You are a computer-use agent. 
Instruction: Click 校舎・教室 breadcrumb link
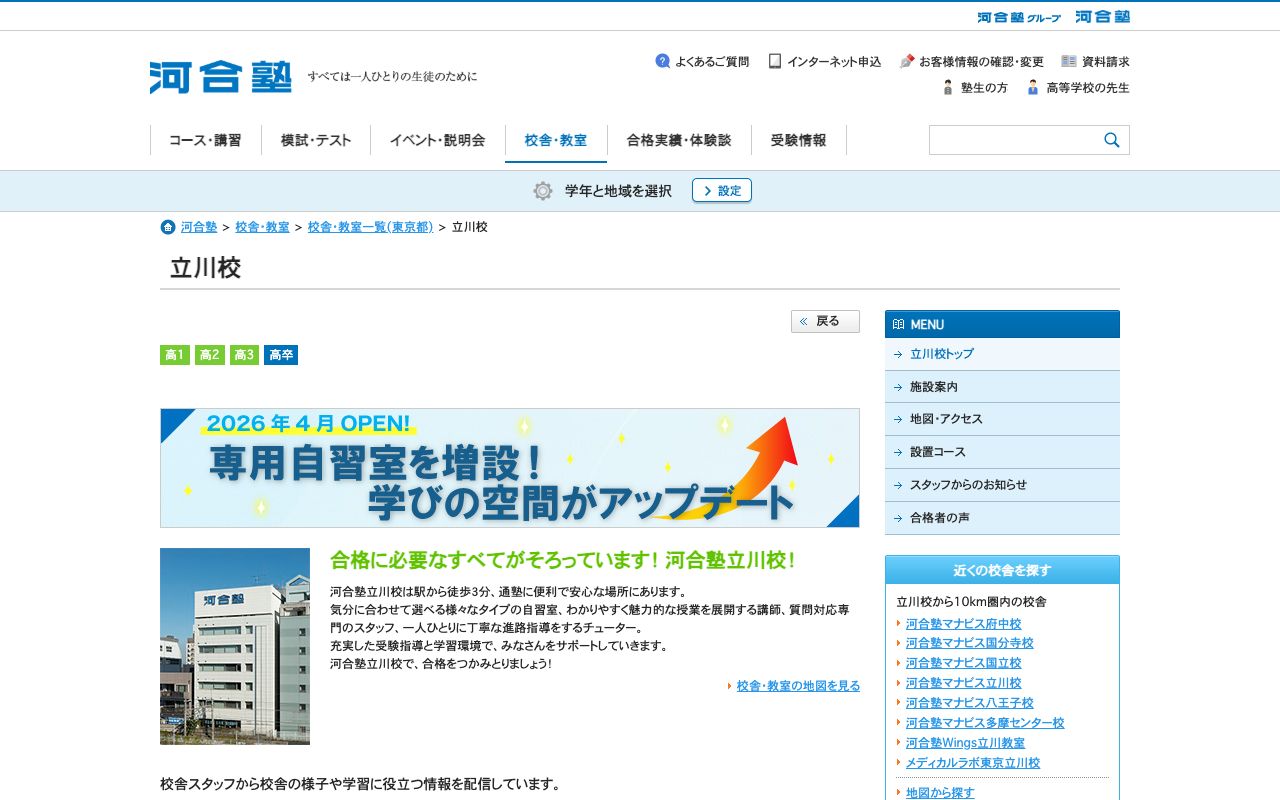coord(262,227)
